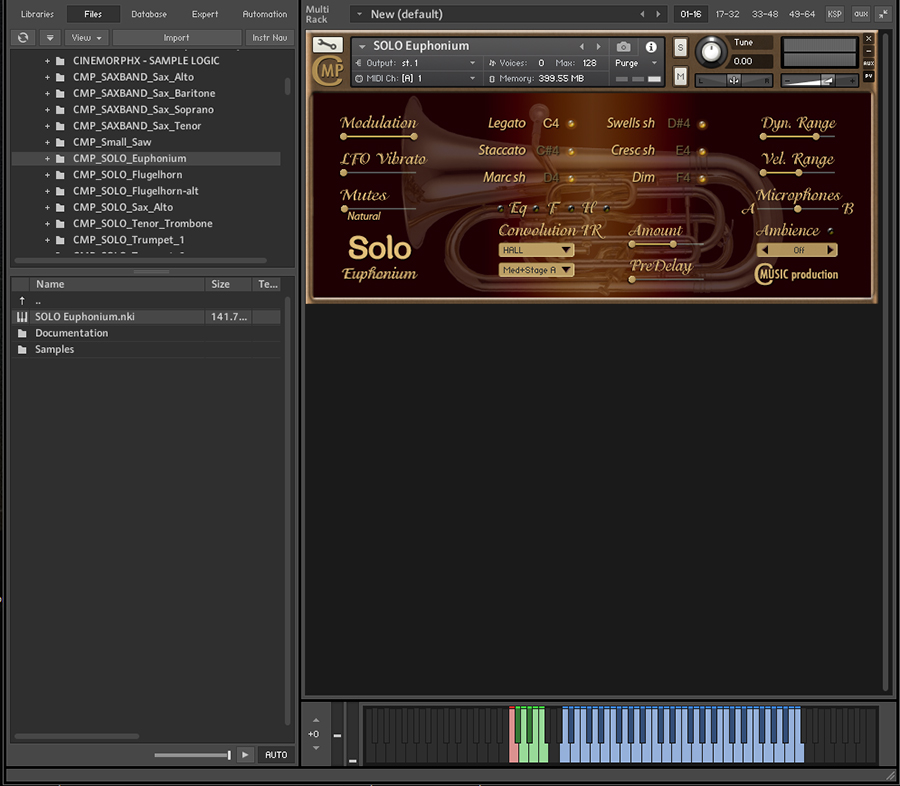The height and width of the screenshot is (786, 900).
Task: Mute the instrument with M button
Action: coord(680,76)
